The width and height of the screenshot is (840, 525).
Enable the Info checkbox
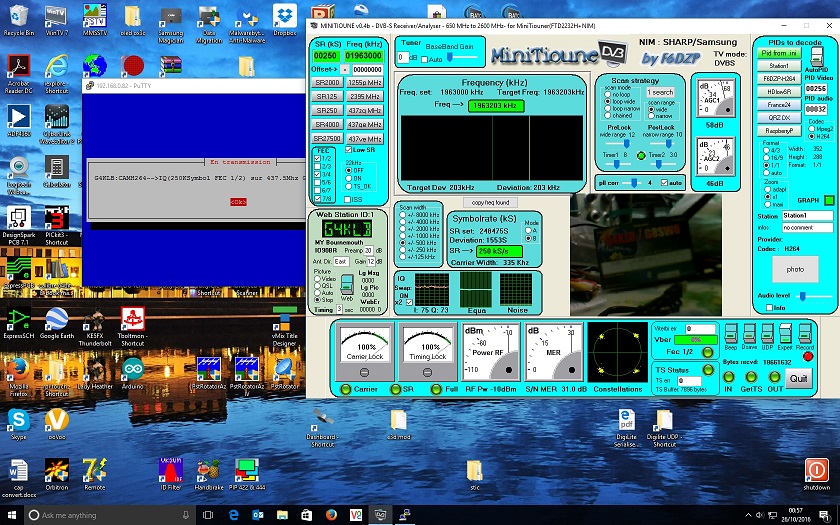pos(769,308)
